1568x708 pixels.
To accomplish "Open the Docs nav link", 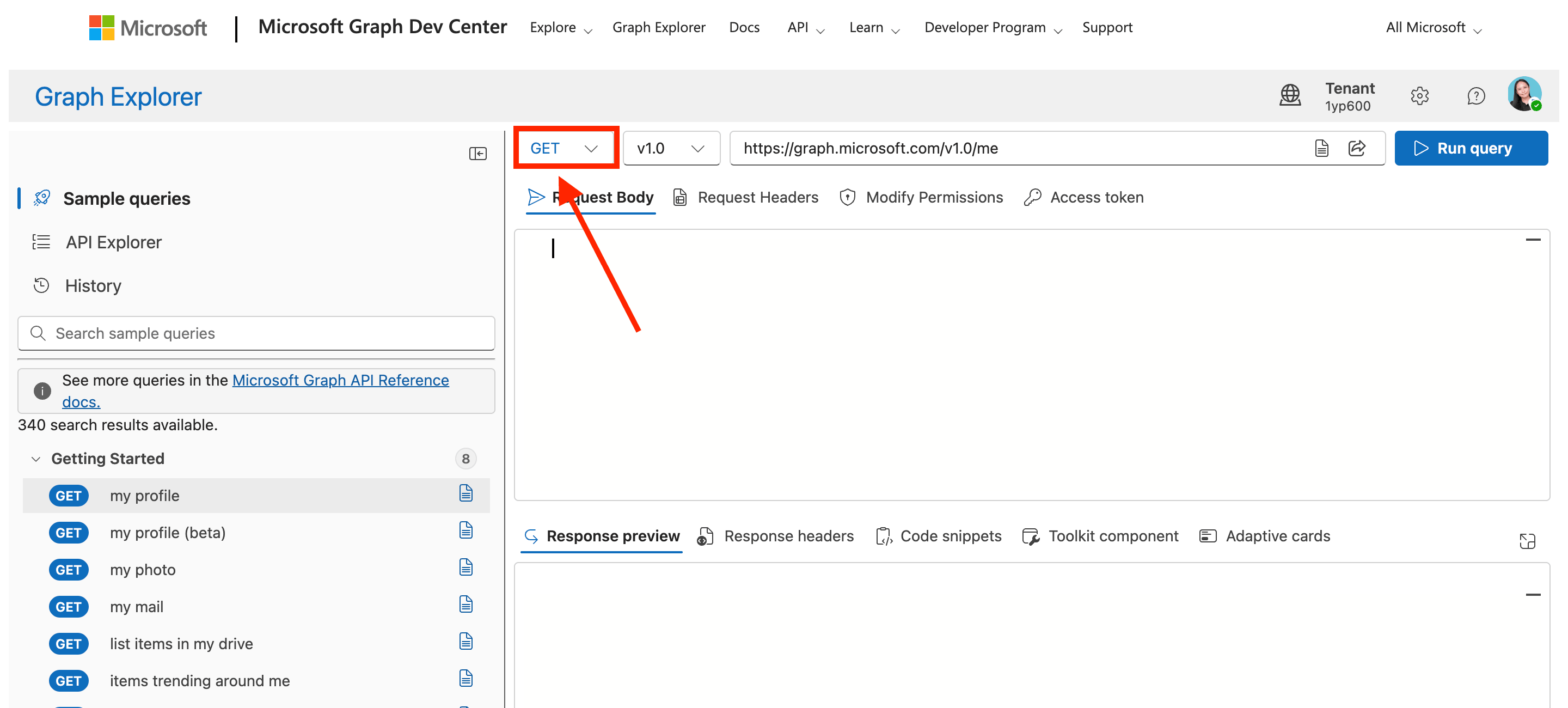I will 744,27.
